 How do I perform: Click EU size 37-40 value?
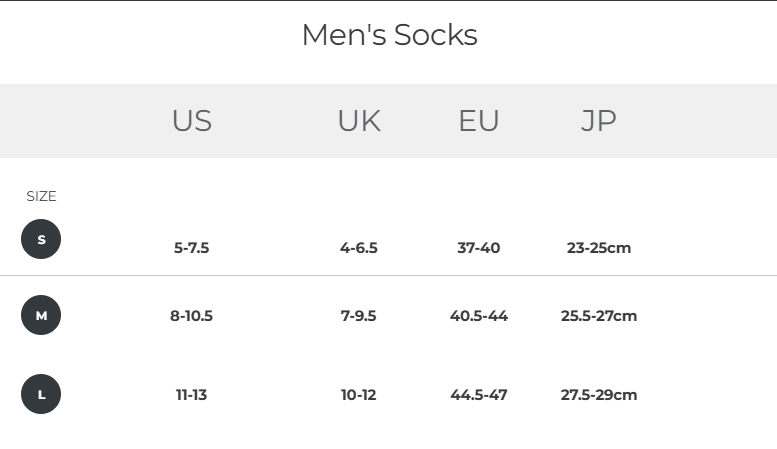pos(479,248)
